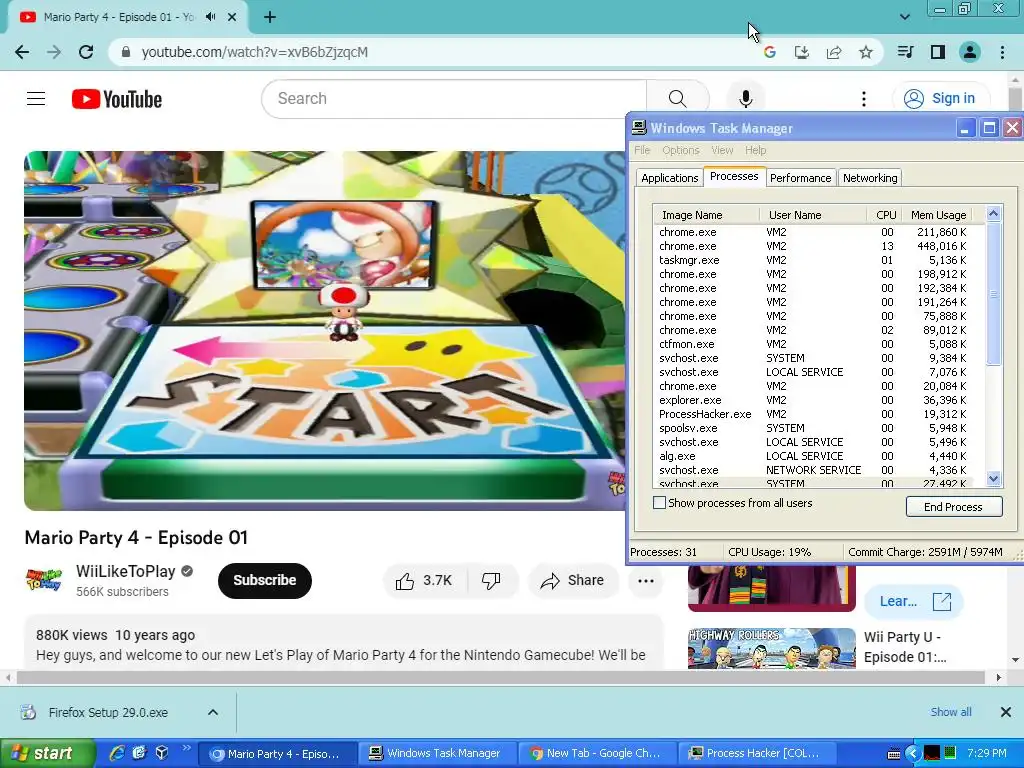Expand the Firefox Setup download options arrow
The width and height of the screenshot is (1024, 768).
tap(213, 712)
